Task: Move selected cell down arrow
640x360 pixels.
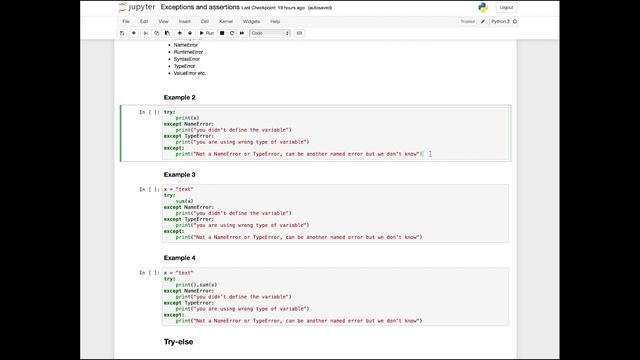Action: (x=190, y=33)
